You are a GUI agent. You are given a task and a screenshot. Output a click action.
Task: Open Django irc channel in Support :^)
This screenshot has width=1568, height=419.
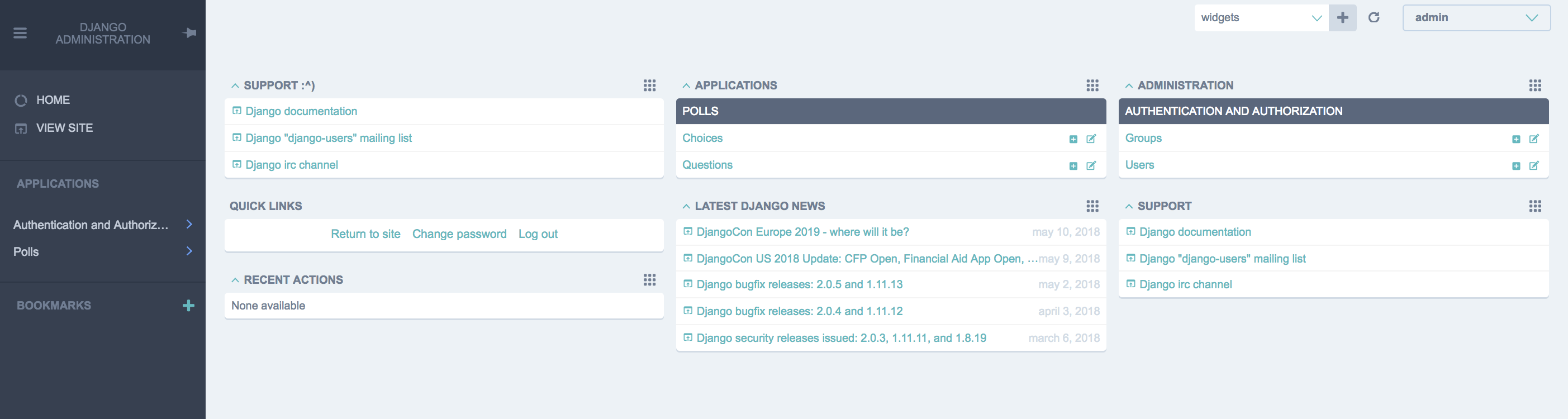[x=292, y=165]
